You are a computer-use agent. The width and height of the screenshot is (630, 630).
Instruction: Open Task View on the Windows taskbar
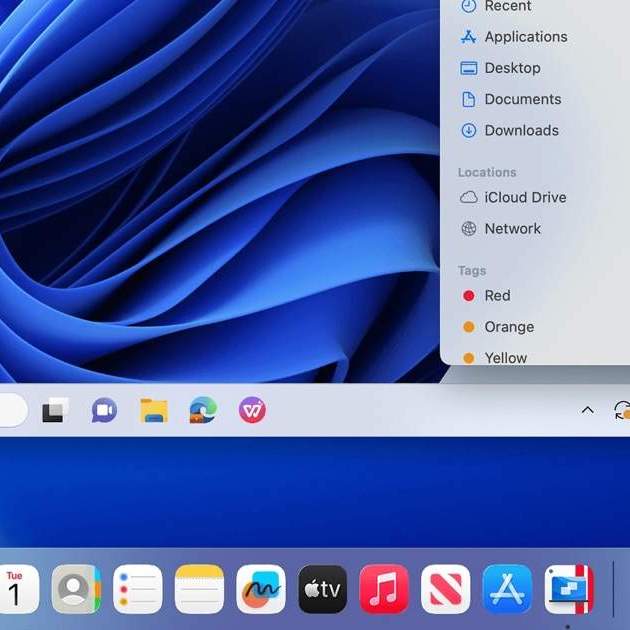55,410
